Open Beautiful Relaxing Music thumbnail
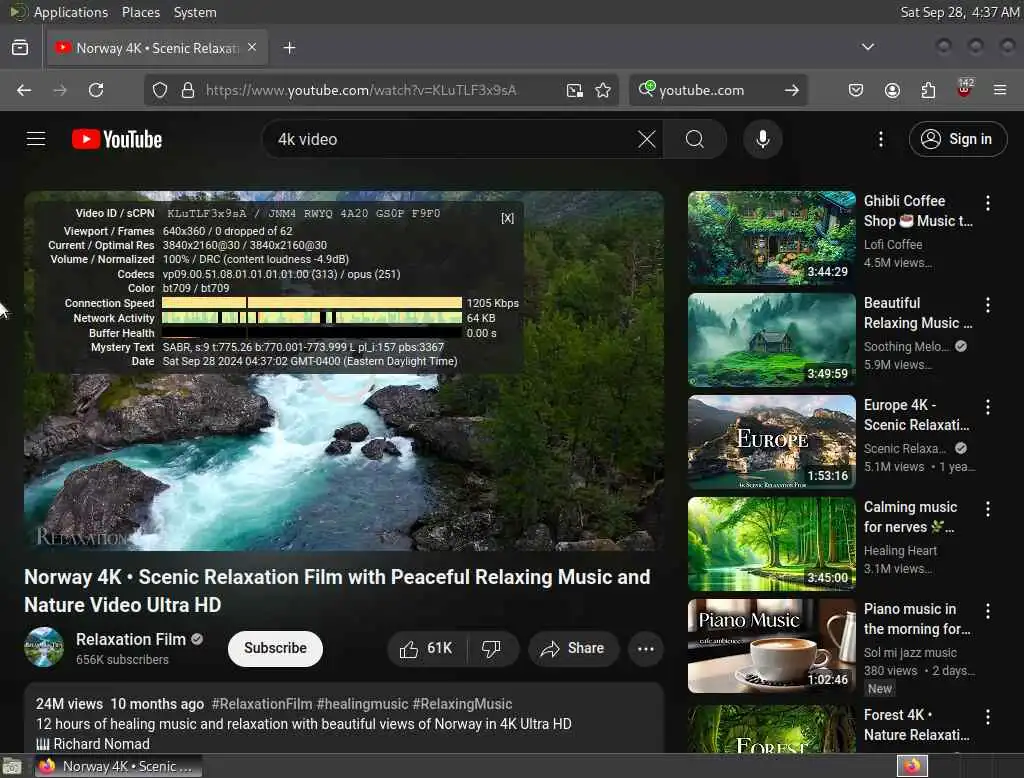Screen dimensions: 1024x778 (x=771, y=340)
